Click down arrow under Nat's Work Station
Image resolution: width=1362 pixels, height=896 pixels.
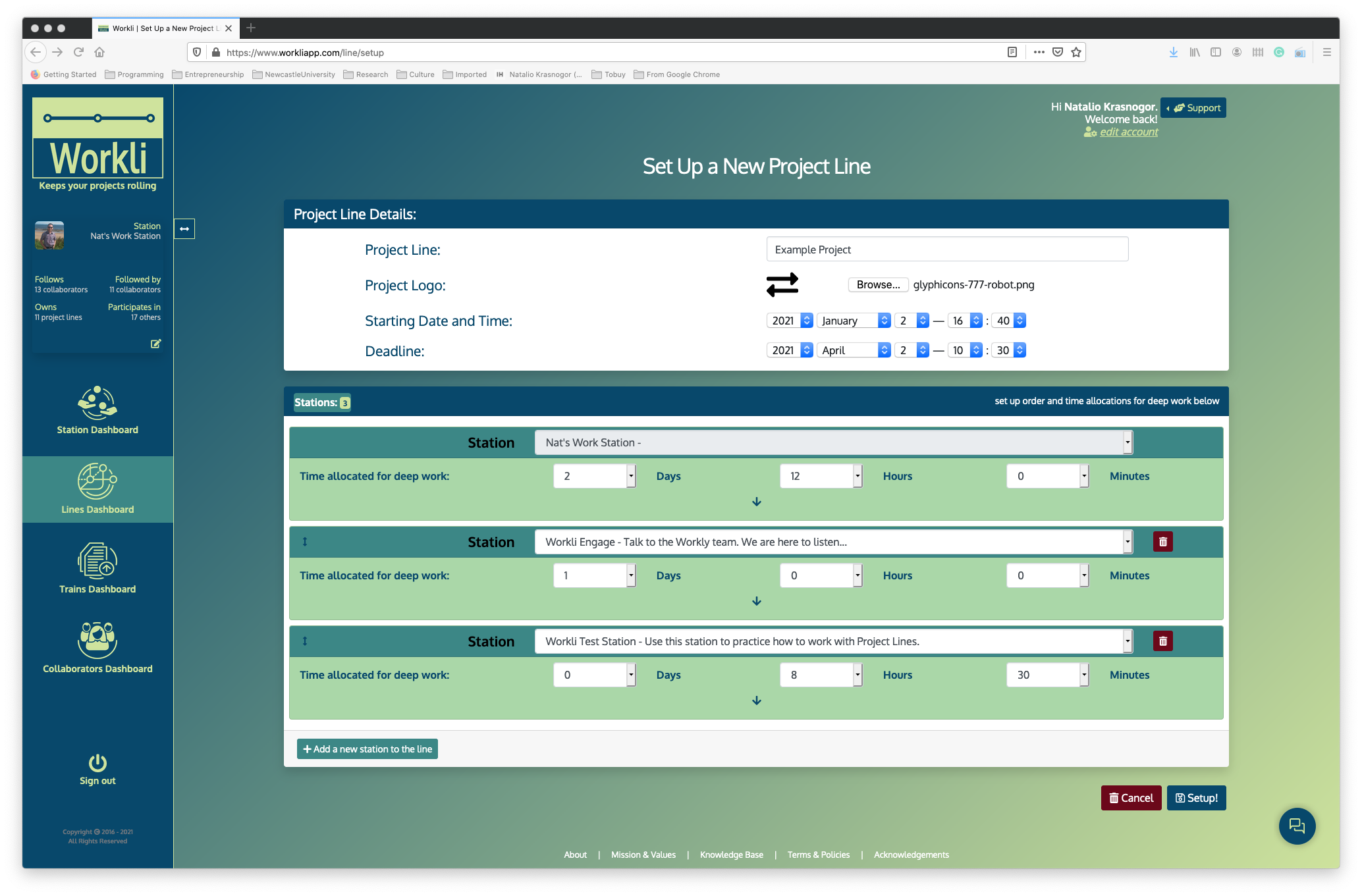[757, 502]
